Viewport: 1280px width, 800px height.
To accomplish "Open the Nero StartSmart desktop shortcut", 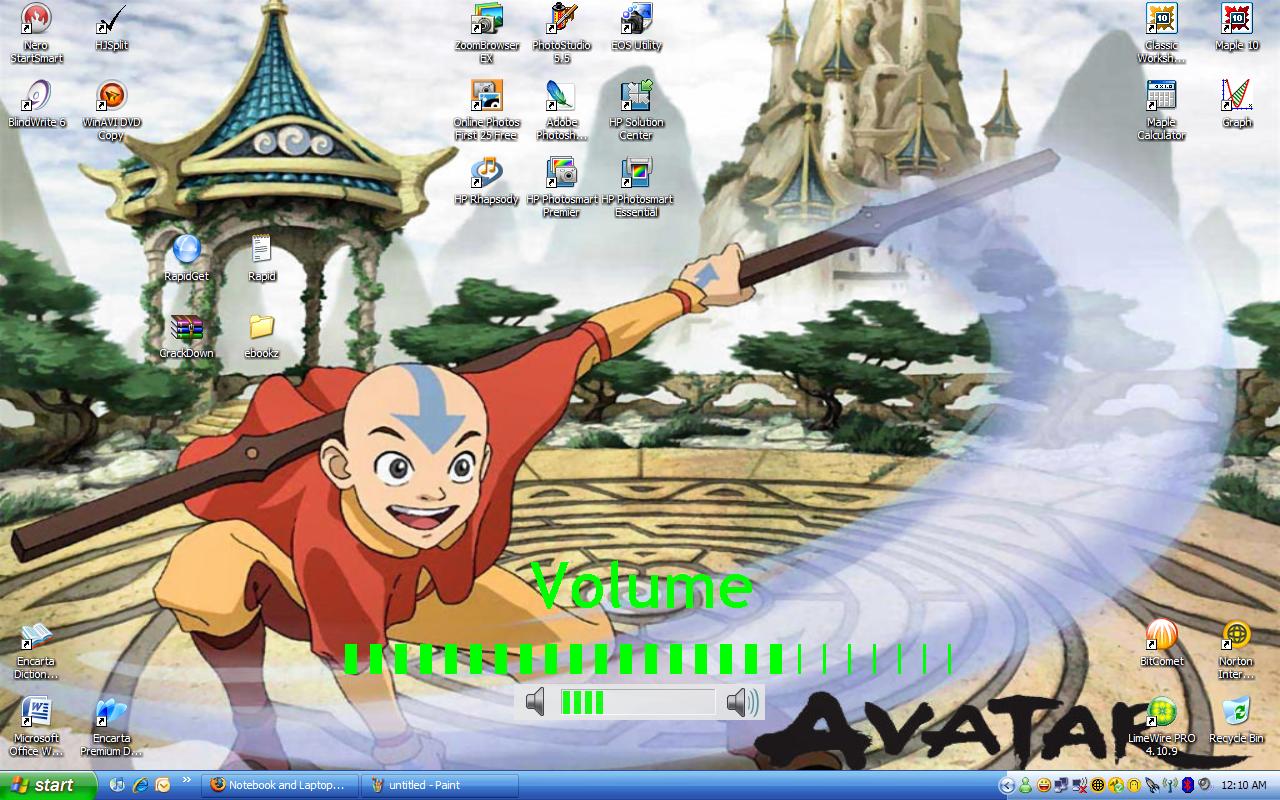I will click(x=36, y=33).
